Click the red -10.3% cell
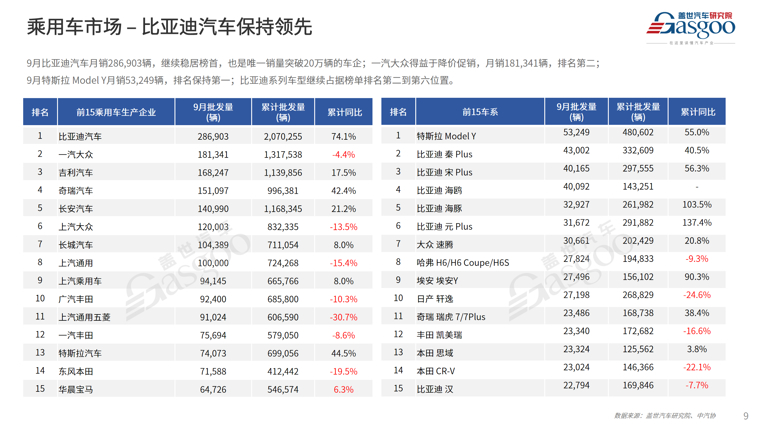Viewport: 760px width, 428px height. 344,300
